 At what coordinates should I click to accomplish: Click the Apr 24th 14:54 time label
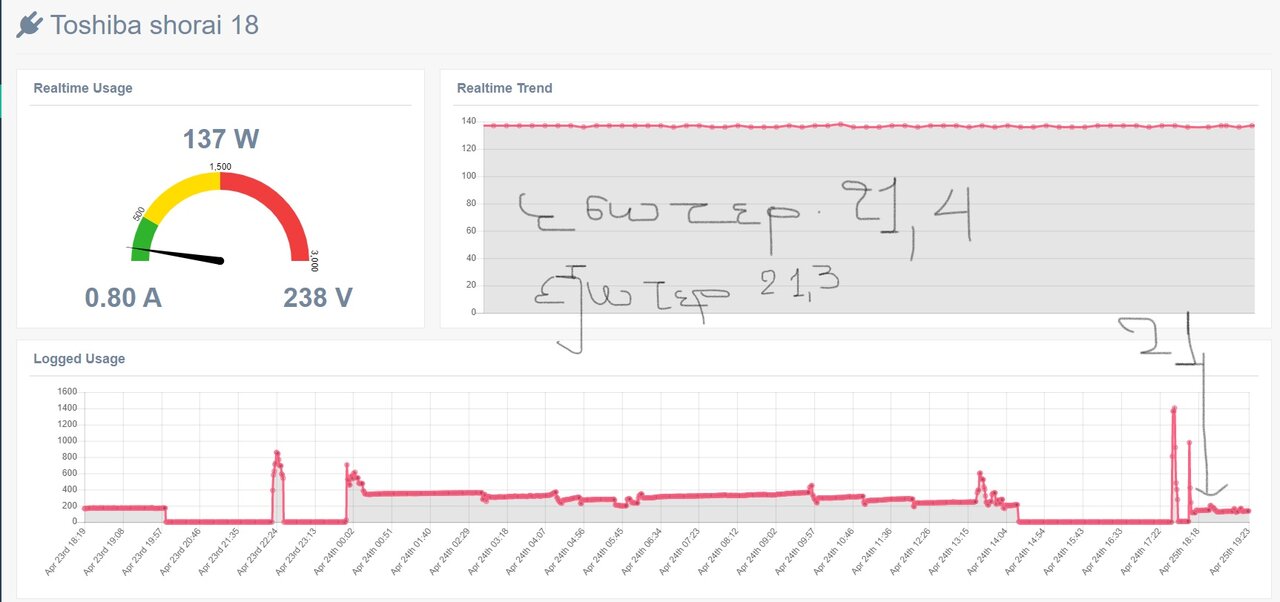[x=1026, y=551]
